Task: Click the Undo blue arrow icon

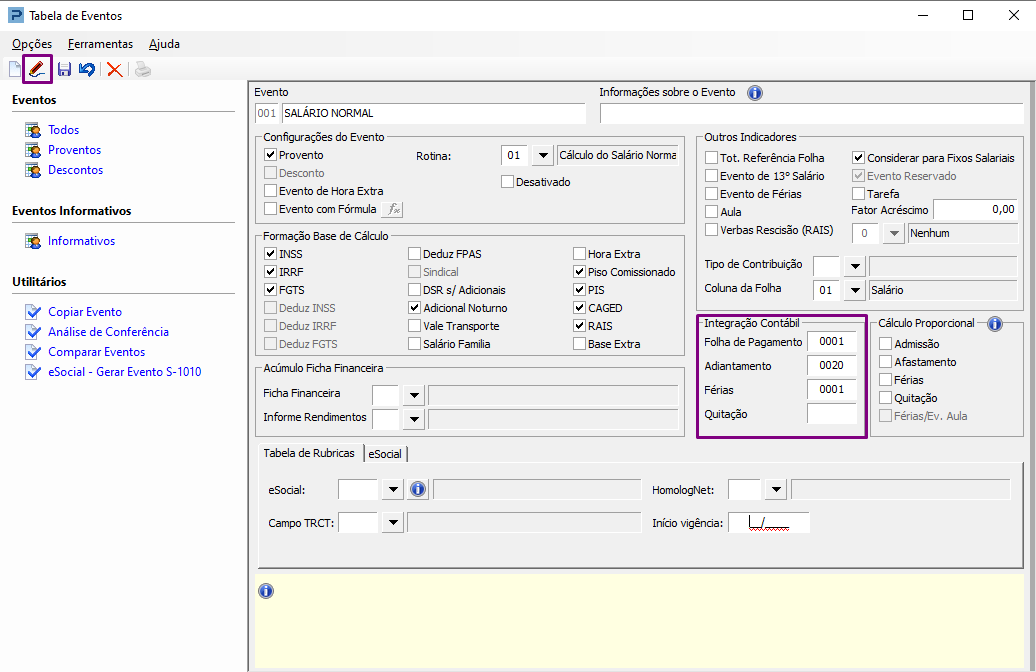Action: [x=87, y=69]
